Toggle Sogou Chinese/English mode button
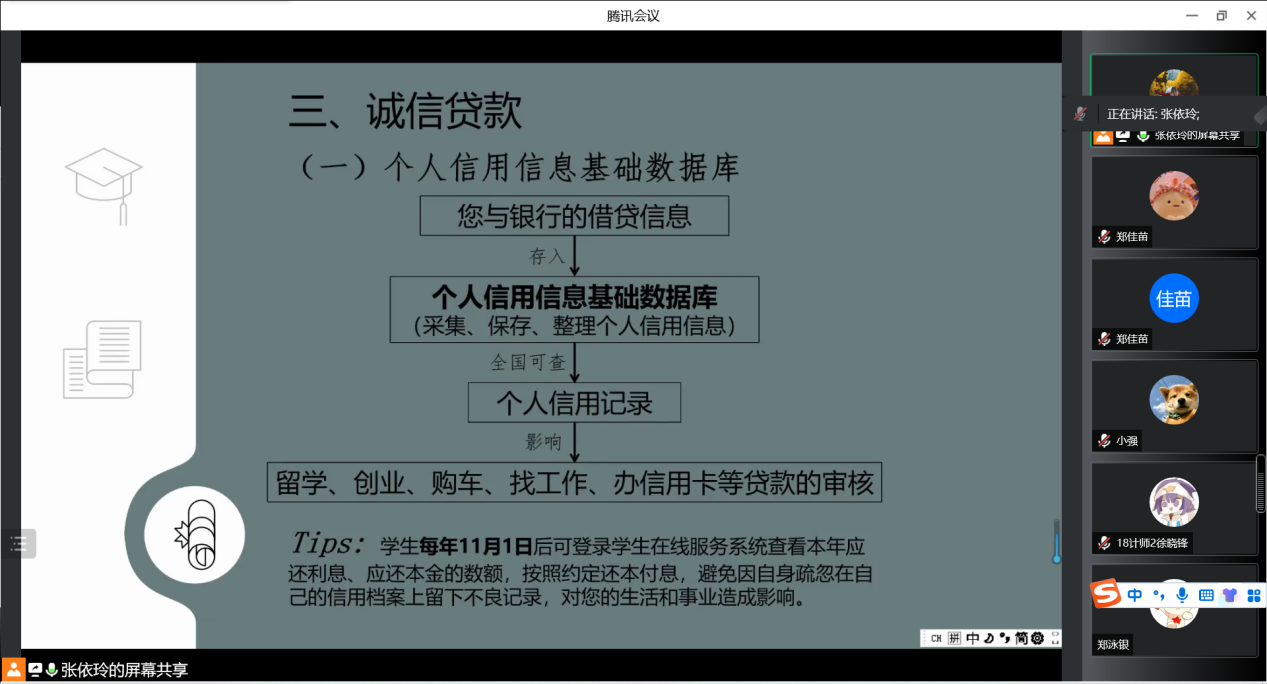The width and height of the screenshot is (1267, 684). tap(1135, 595)
